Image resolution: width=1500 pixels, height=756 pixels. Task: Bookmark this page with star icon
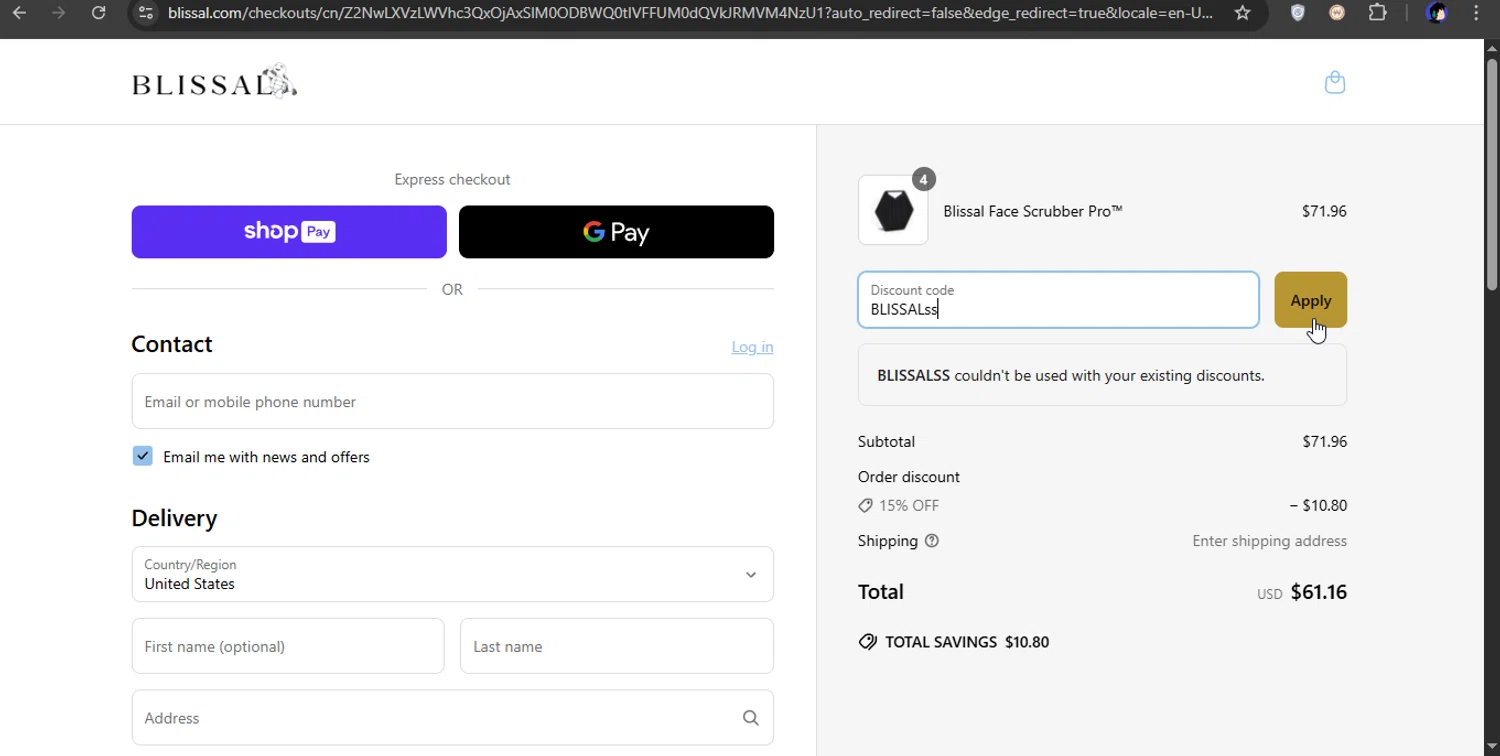(1242, 13)
